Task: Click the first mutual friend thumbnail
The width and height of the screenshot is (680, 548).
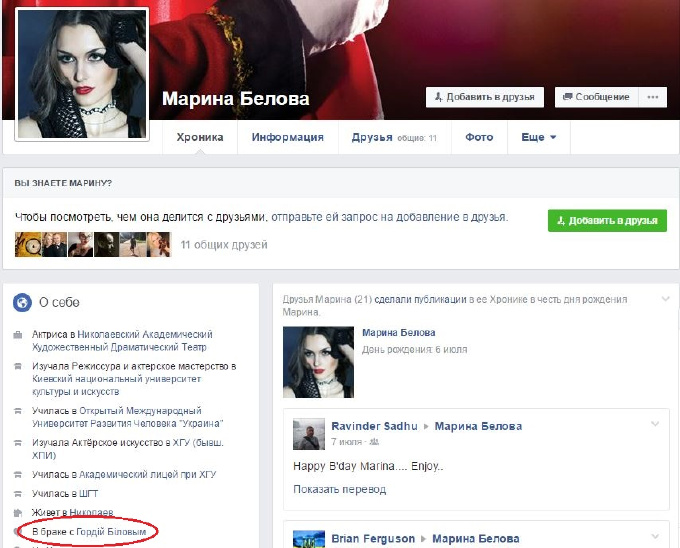Action: 26,244
